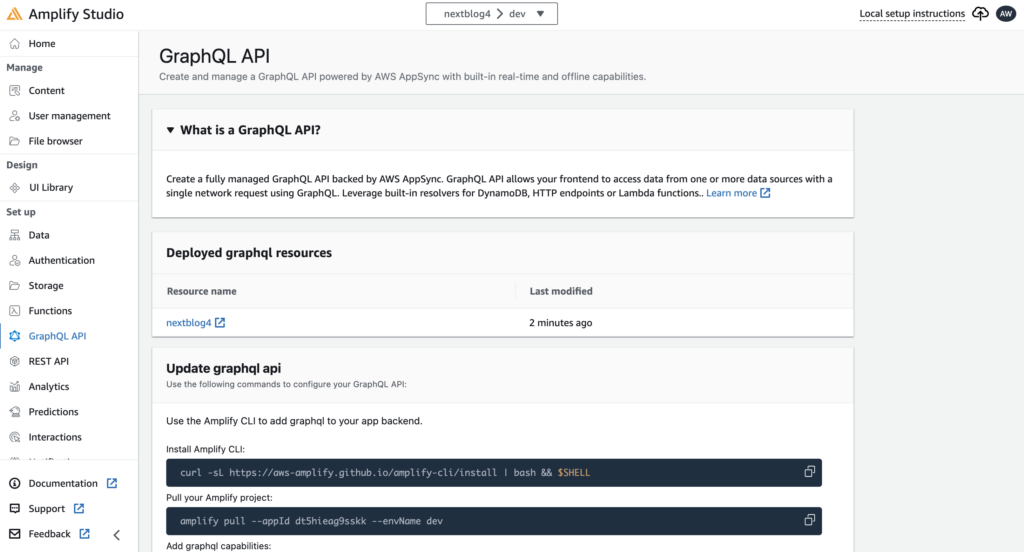
Task: Click the Amplify Studio logo icon
Action: pos(14,14)
